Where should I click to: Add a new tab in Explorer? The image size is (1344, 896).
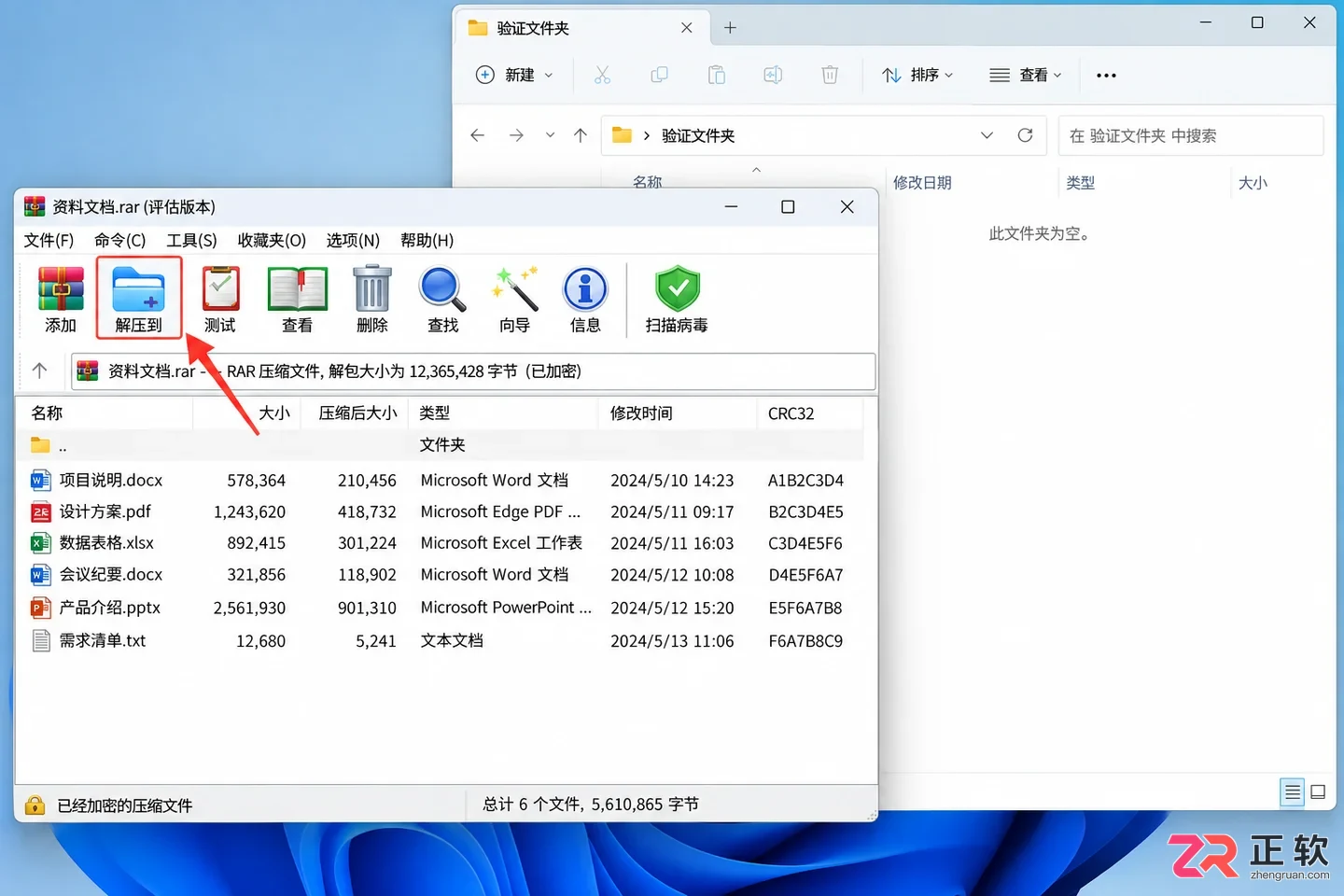[x=730, y=28]
